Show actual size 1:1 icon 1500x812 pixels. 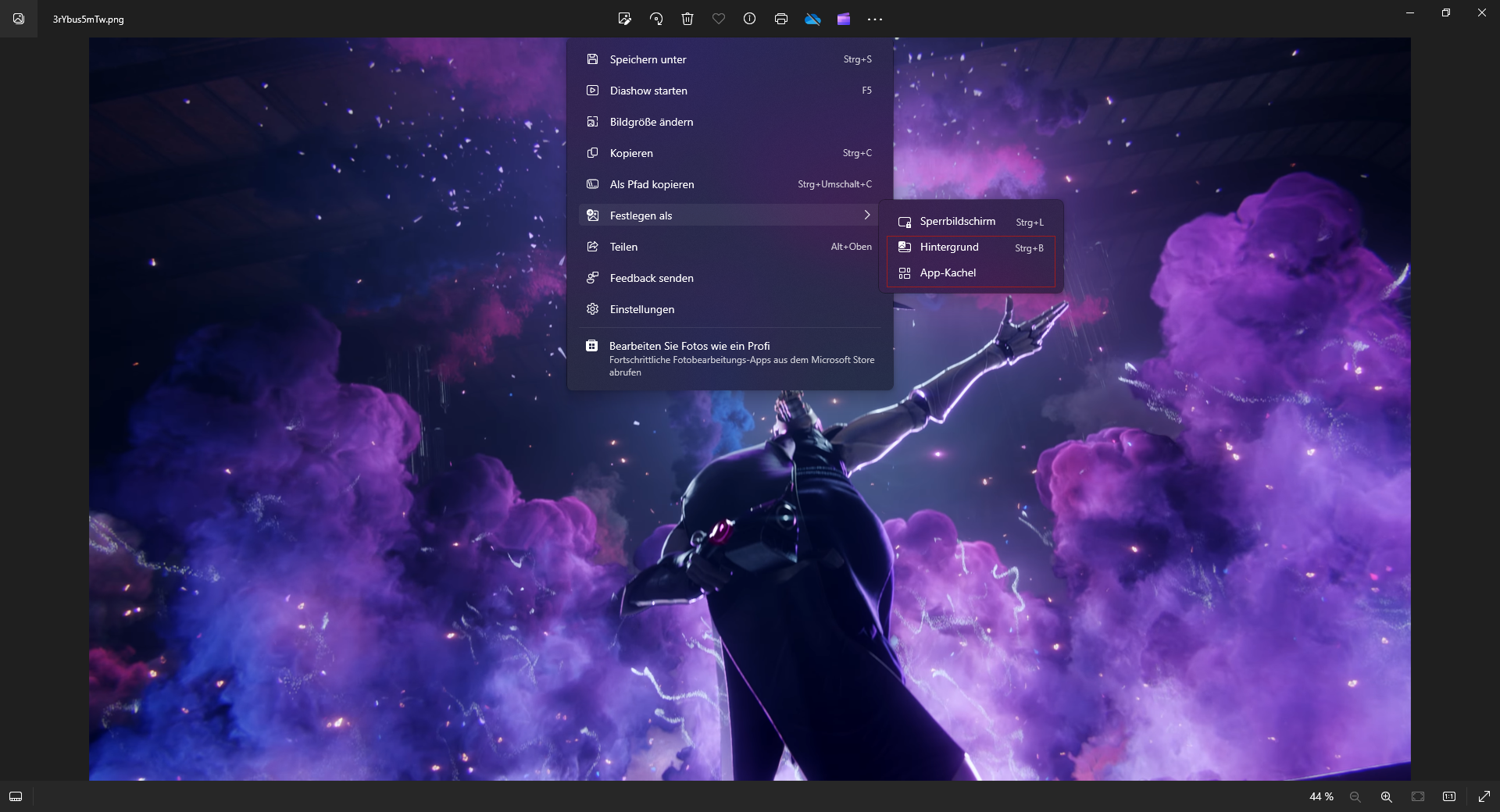coord(1449,796)
